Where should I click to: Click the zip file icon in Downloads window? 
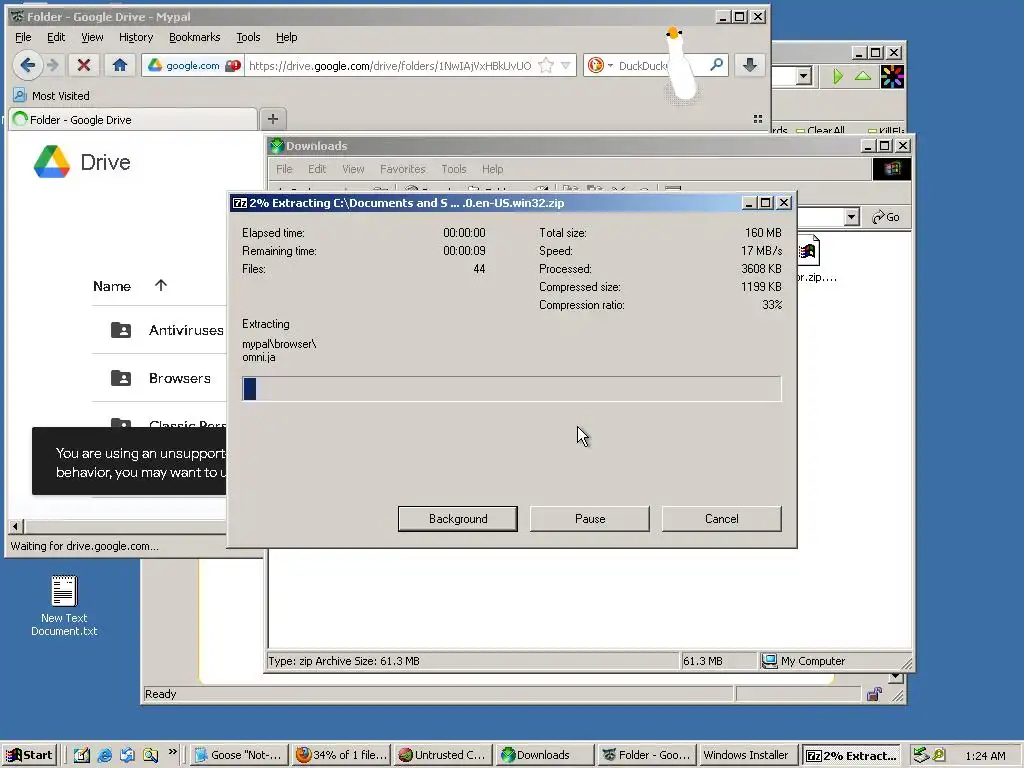pyautogui.click(x=808, y=251)
